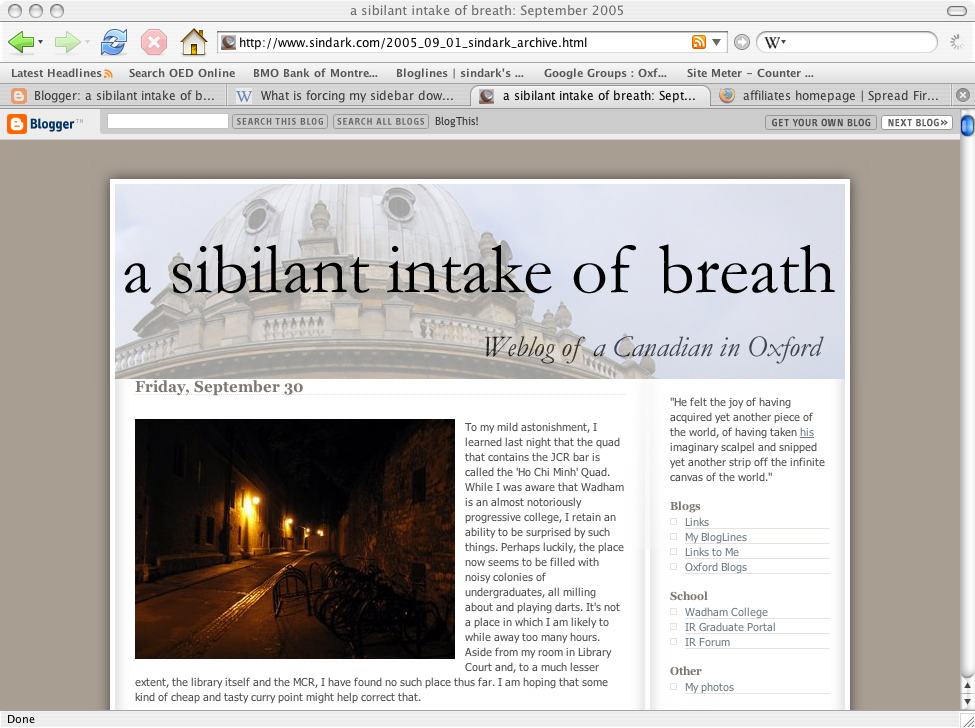
Task: Click the 'Search This Blog' button
Action: click(279, 122)
